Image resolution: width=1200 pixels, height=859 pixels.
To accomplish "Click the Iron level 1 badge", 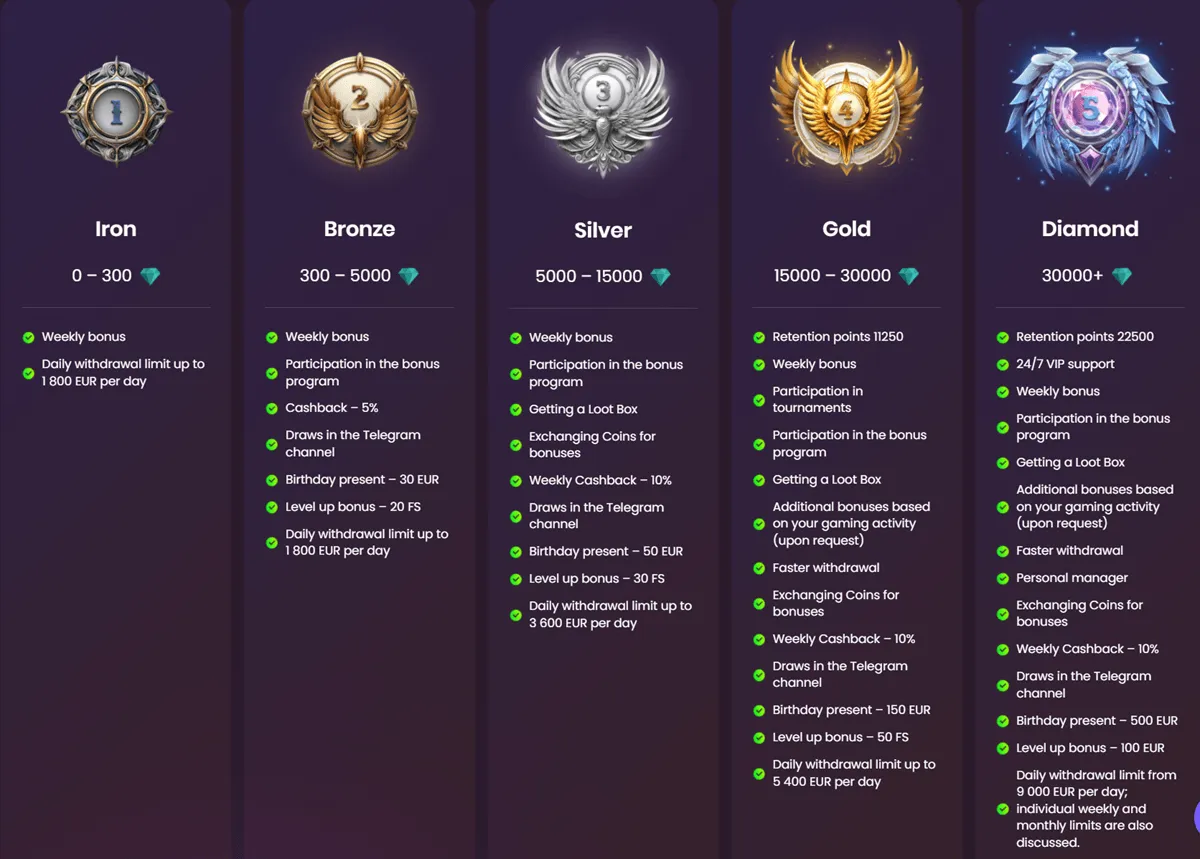I will 116,111.
